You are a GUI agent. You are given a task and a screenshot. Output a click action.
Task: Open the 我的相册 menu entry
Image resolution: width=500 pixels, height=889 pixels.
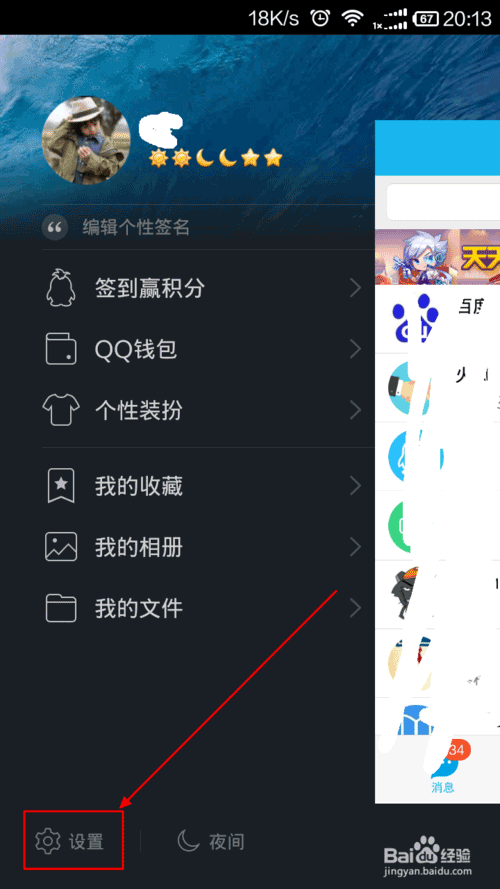point(209,547)
